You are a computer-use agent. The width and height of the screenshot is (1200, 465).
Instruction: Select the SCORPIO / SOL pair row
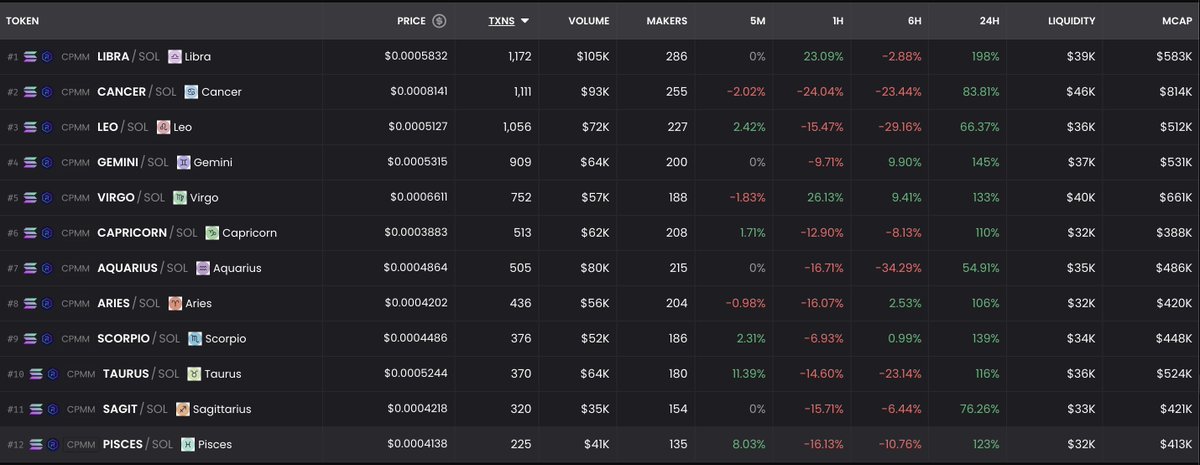click(x=600, y=338)
